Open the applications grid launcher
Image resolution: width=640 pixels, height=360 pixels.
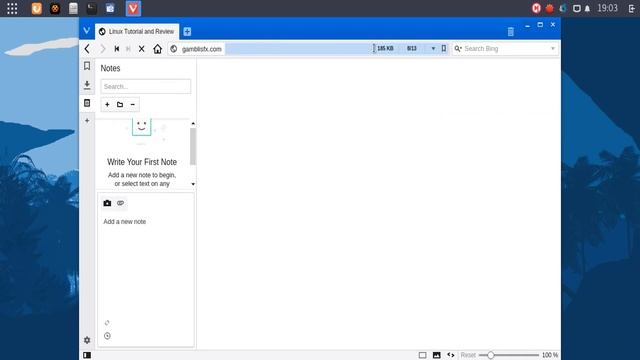[x=12, y=9]
